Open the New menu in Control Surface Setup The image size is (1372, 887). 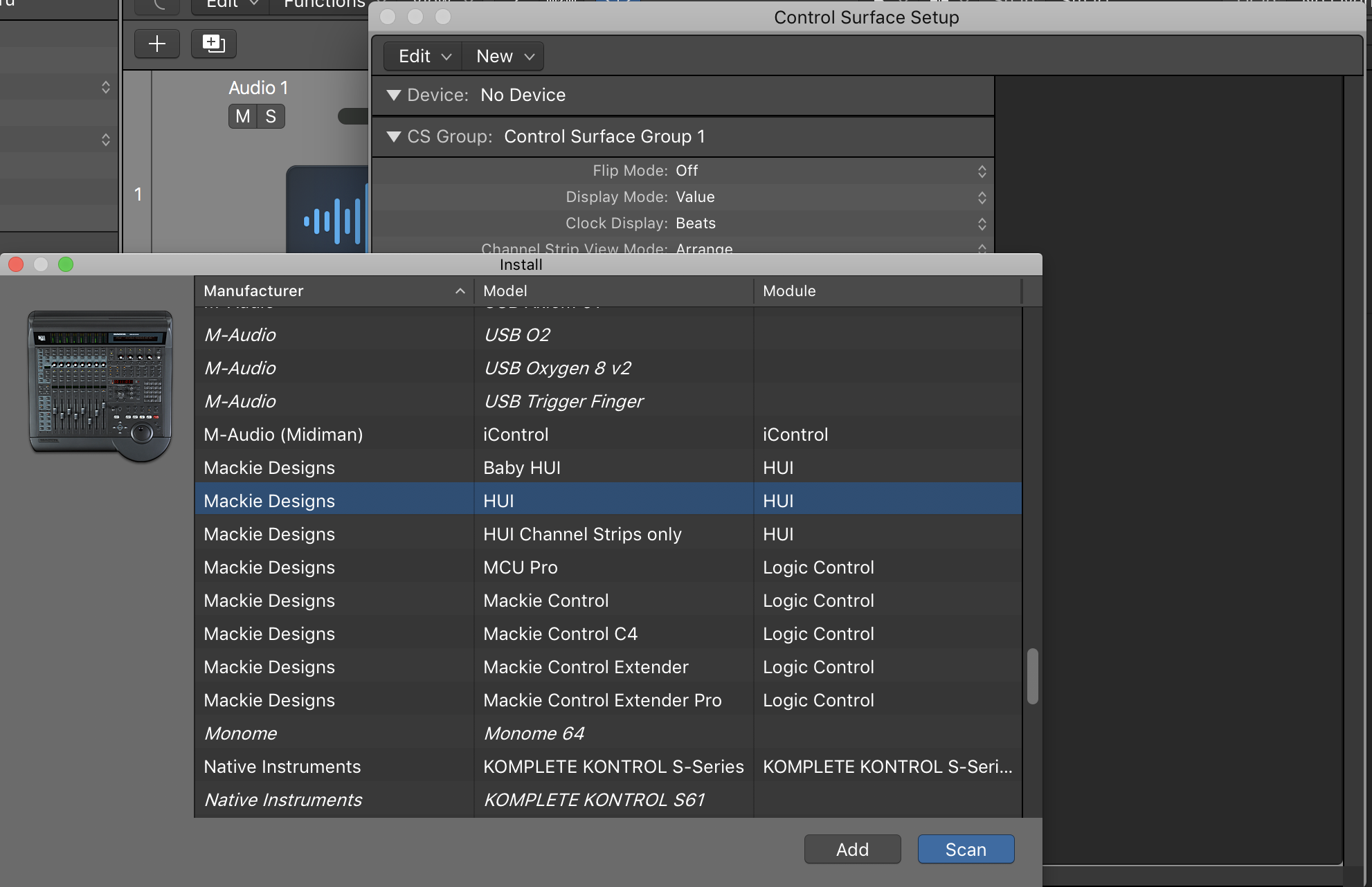[505, 56]
